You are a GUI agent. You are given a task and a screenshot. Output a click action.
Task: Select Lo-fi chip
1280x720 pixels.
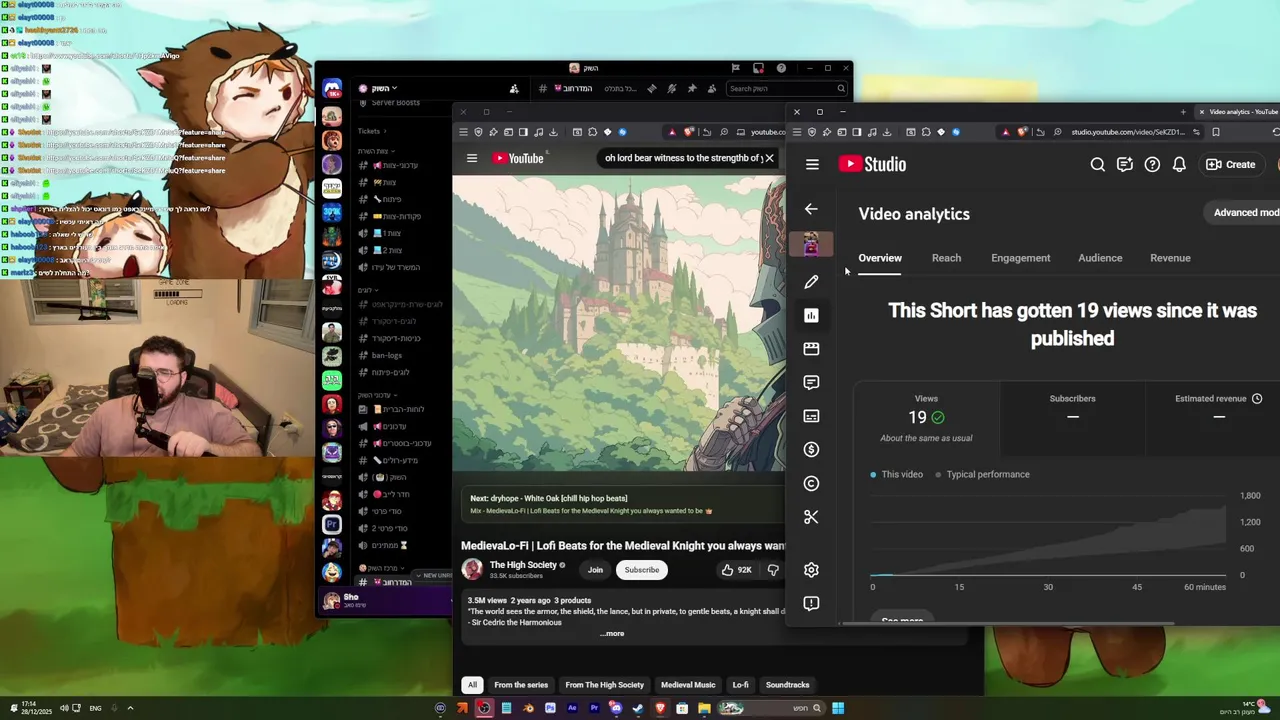click(x=740, y=685)
